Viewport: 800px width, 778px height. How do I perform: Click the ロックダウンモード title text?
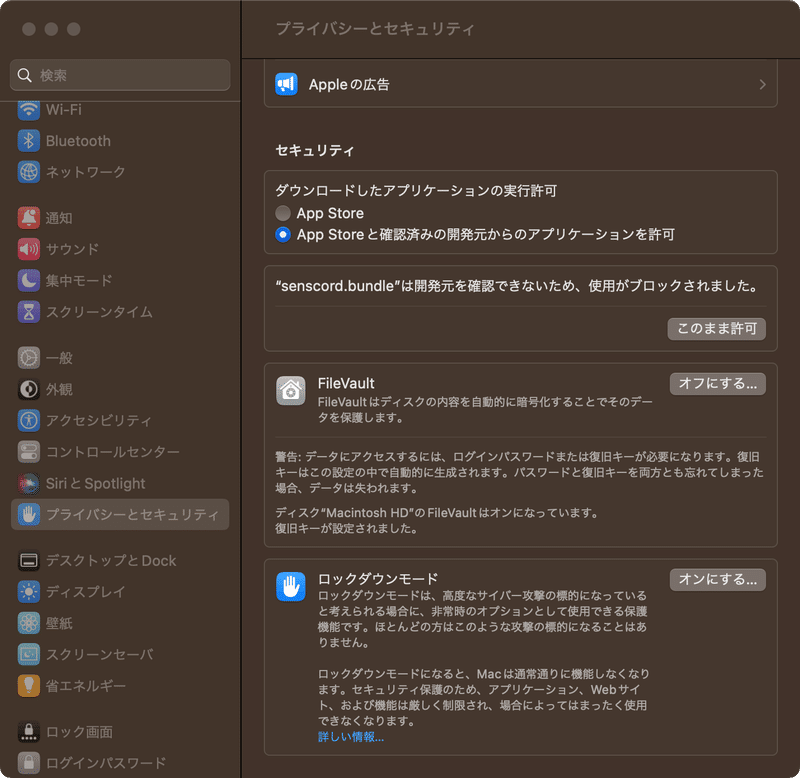click(378, 579)
